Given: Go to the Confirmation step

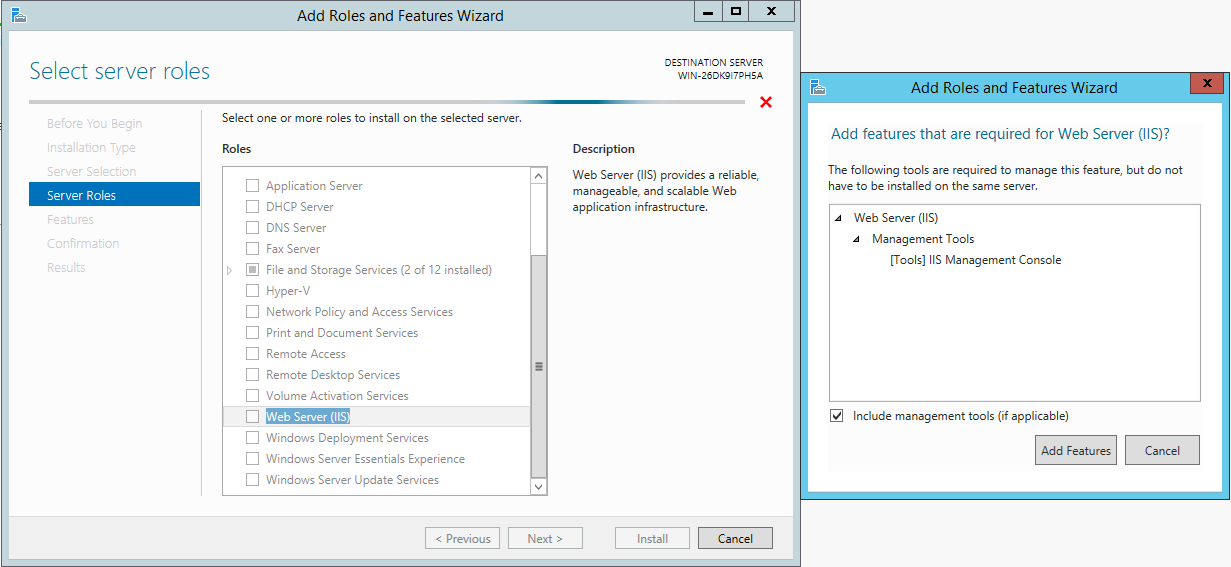Looking at the screenshot, I should point(83,244).
